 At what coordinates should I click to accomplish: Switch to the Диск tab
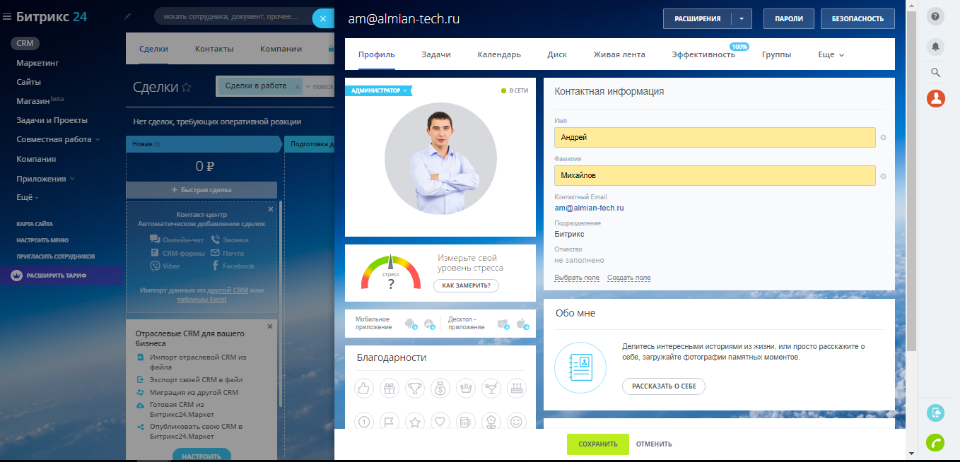click(x=557, y=54)
